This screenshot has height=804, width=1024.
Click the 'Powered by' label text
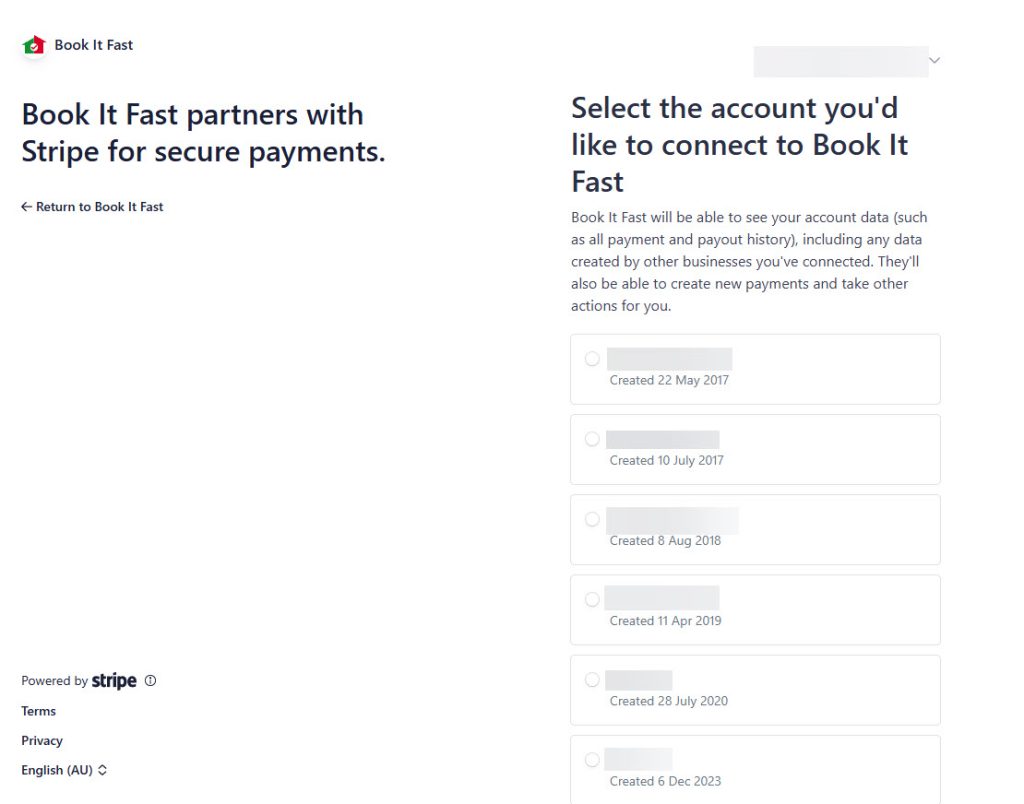[x=54, y=681]
